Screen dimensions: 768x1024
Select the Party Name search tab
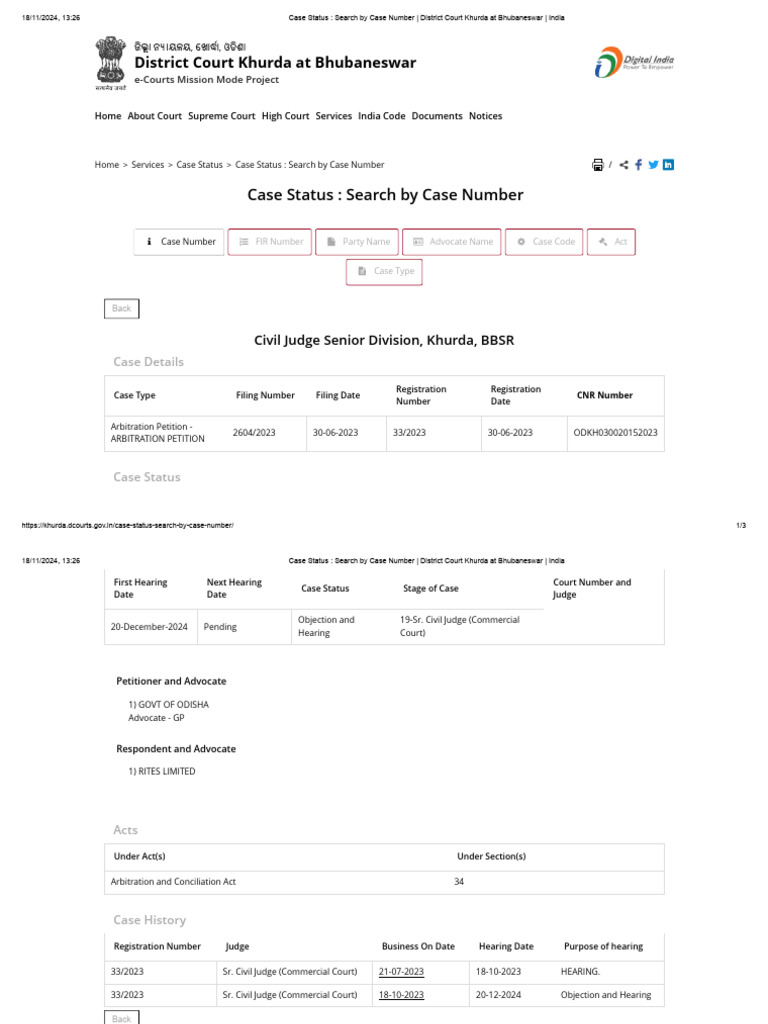(x=358, y=242)
